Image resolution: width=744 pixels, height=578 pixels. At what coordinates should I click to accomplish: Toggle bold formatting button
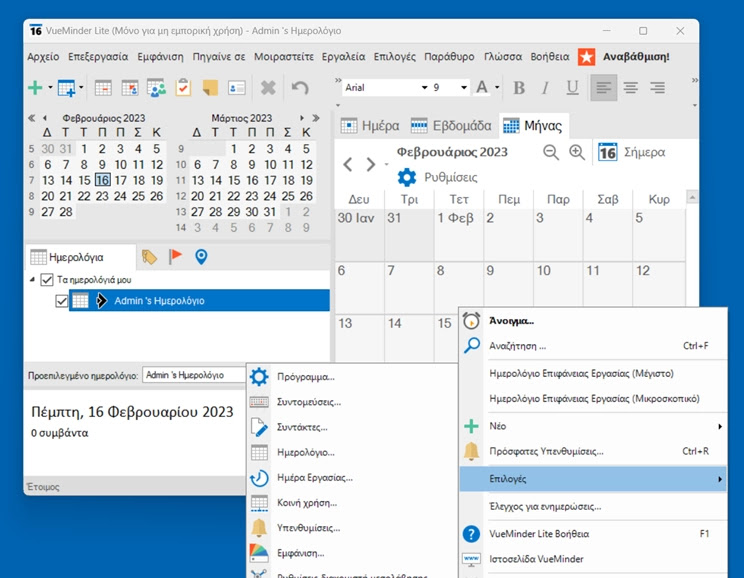(519, 88)
